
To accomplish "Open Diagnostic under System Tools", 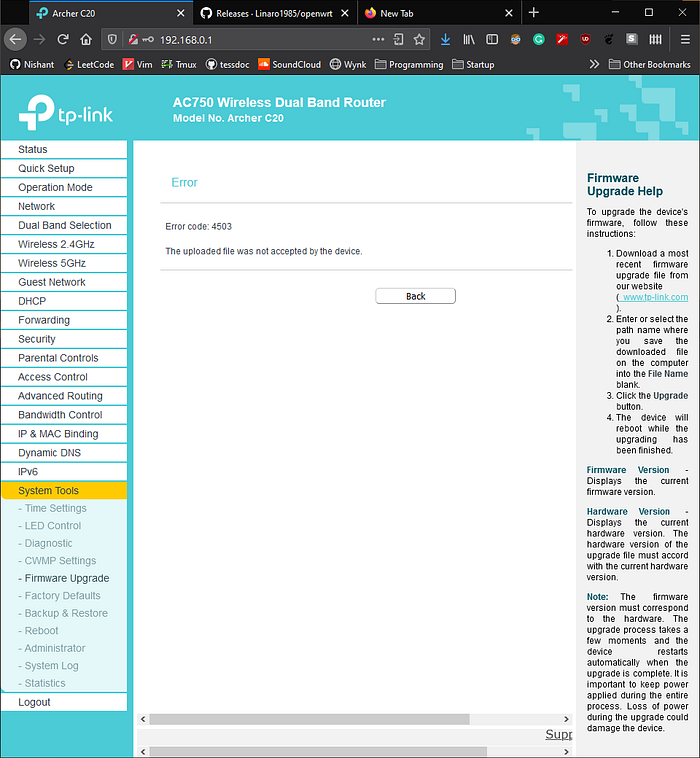I will coord(48,543).
